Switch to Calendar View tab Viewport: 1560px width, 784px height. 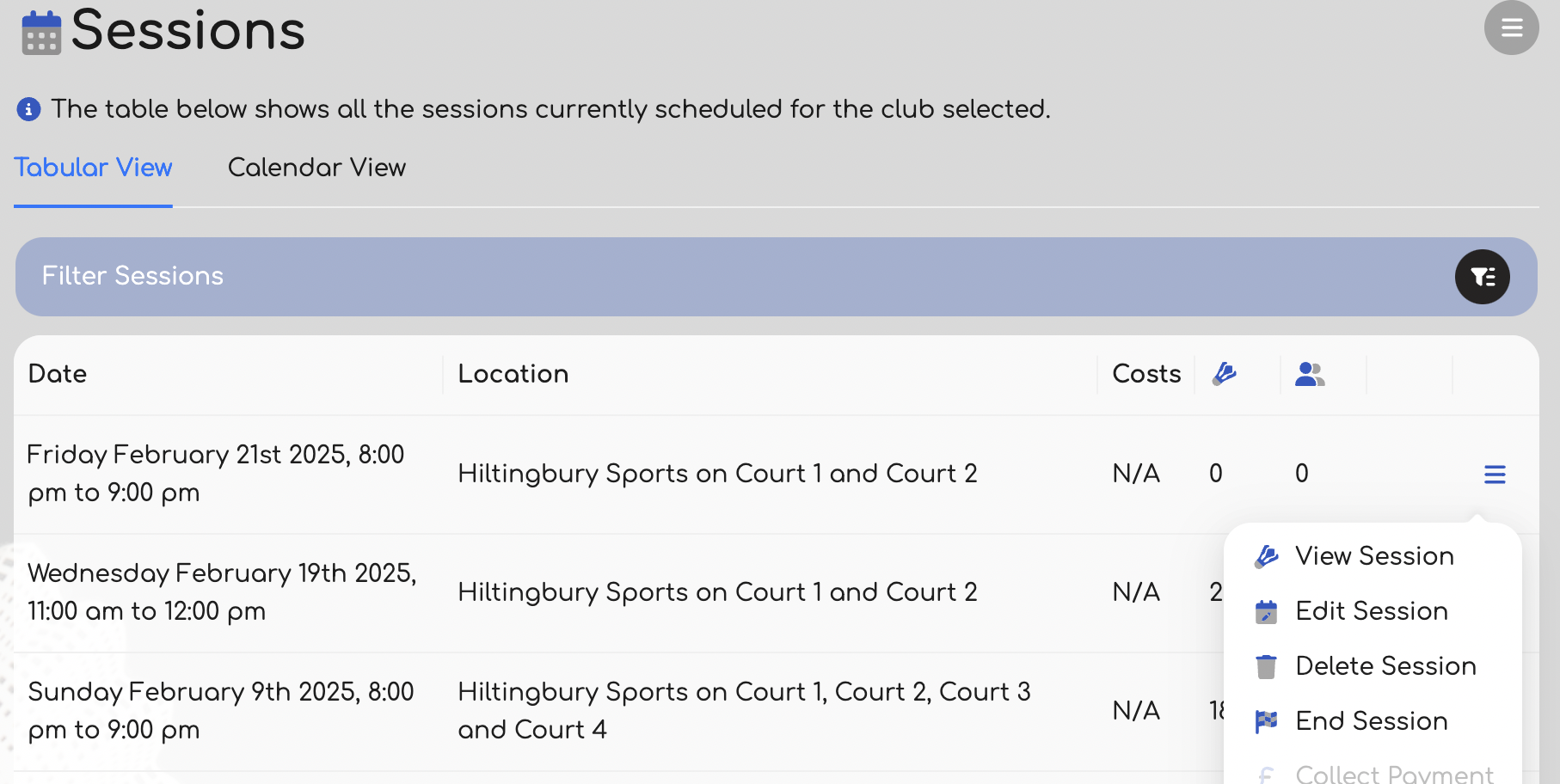[316, 168]
